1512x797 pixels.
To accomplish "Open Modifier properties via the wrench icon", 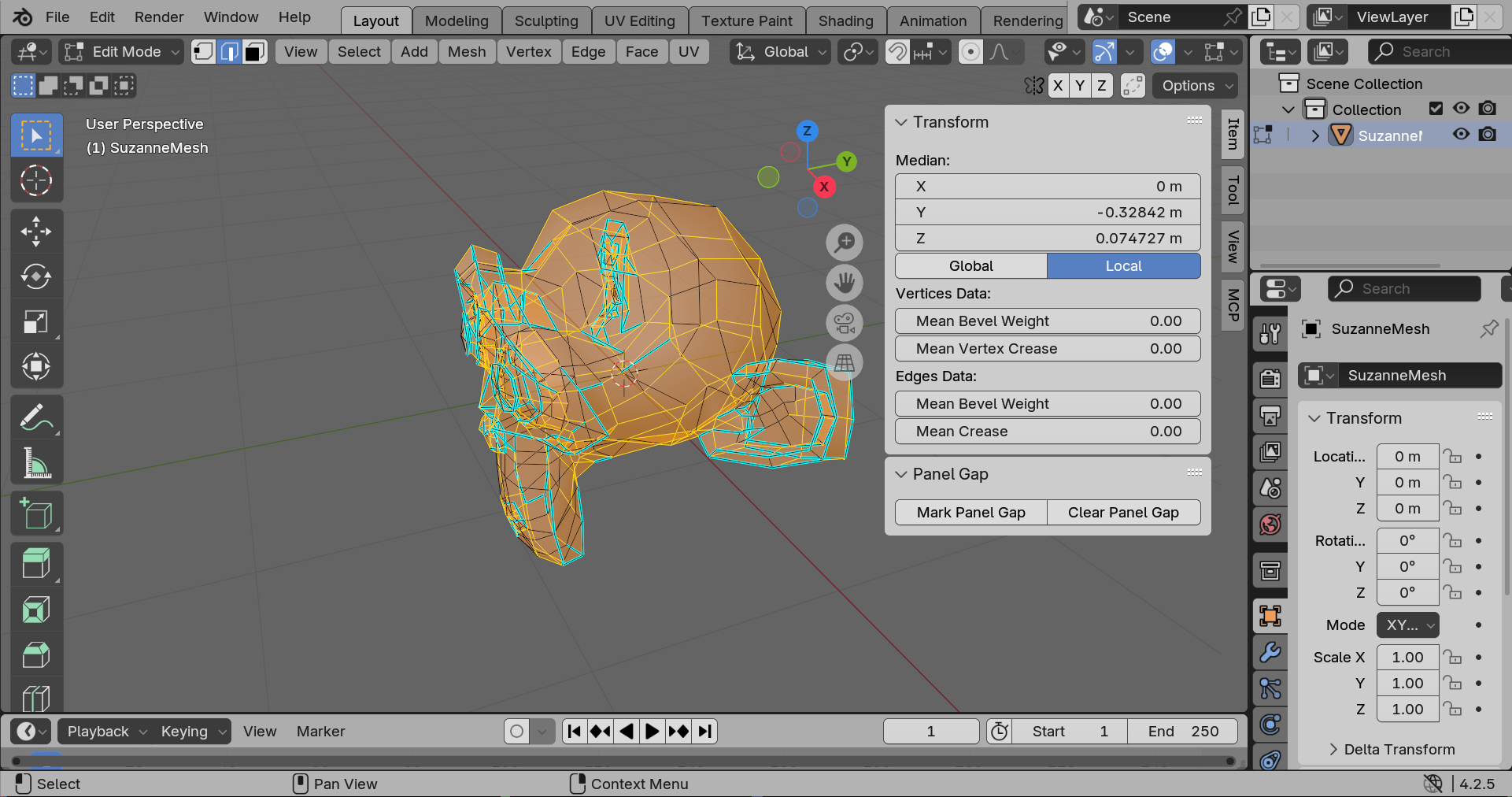I will [x=1270, y=652].
